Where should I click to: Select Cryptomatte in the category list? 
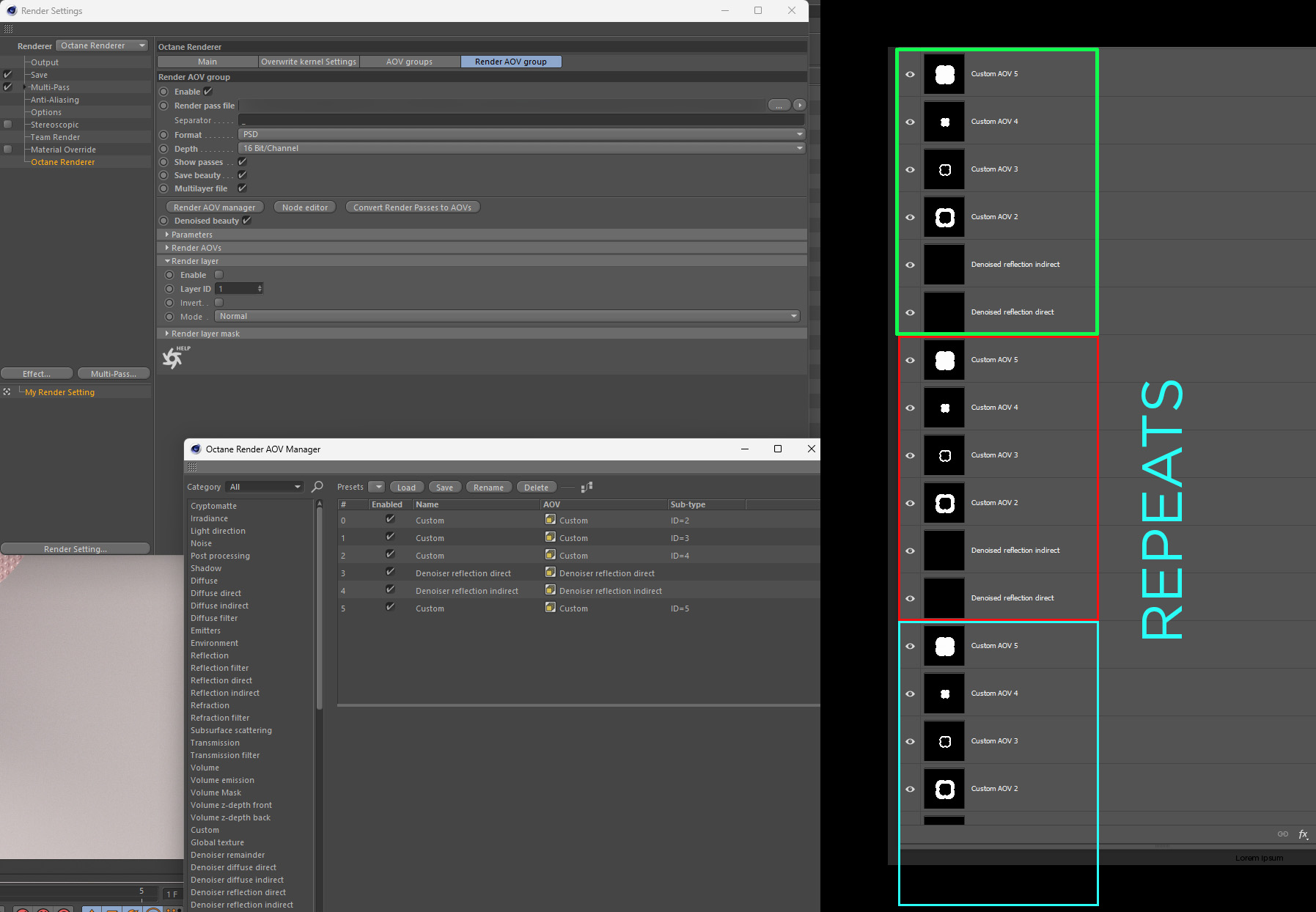click(x=214, y=506)
